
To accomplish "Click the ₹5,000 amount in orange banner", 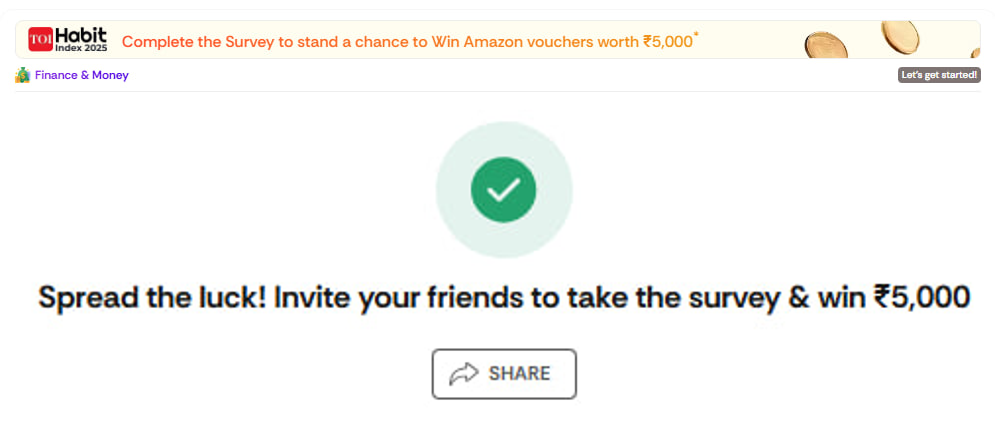I will click(x=667, y=42).
